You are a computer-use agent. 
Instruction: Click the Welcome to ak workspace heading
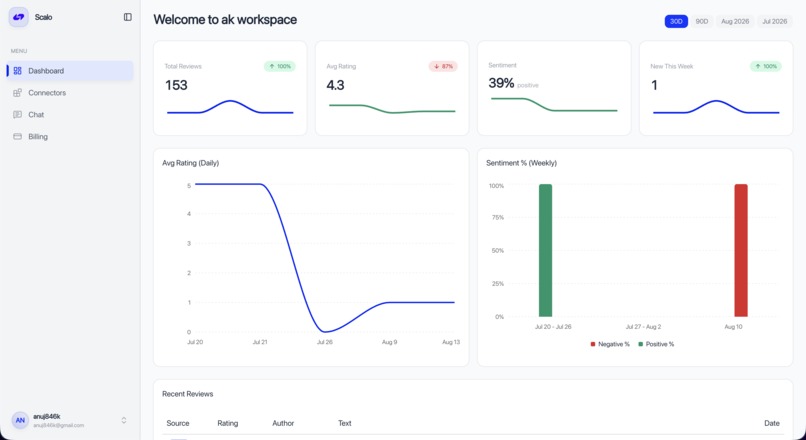click(x=225, y=20)
